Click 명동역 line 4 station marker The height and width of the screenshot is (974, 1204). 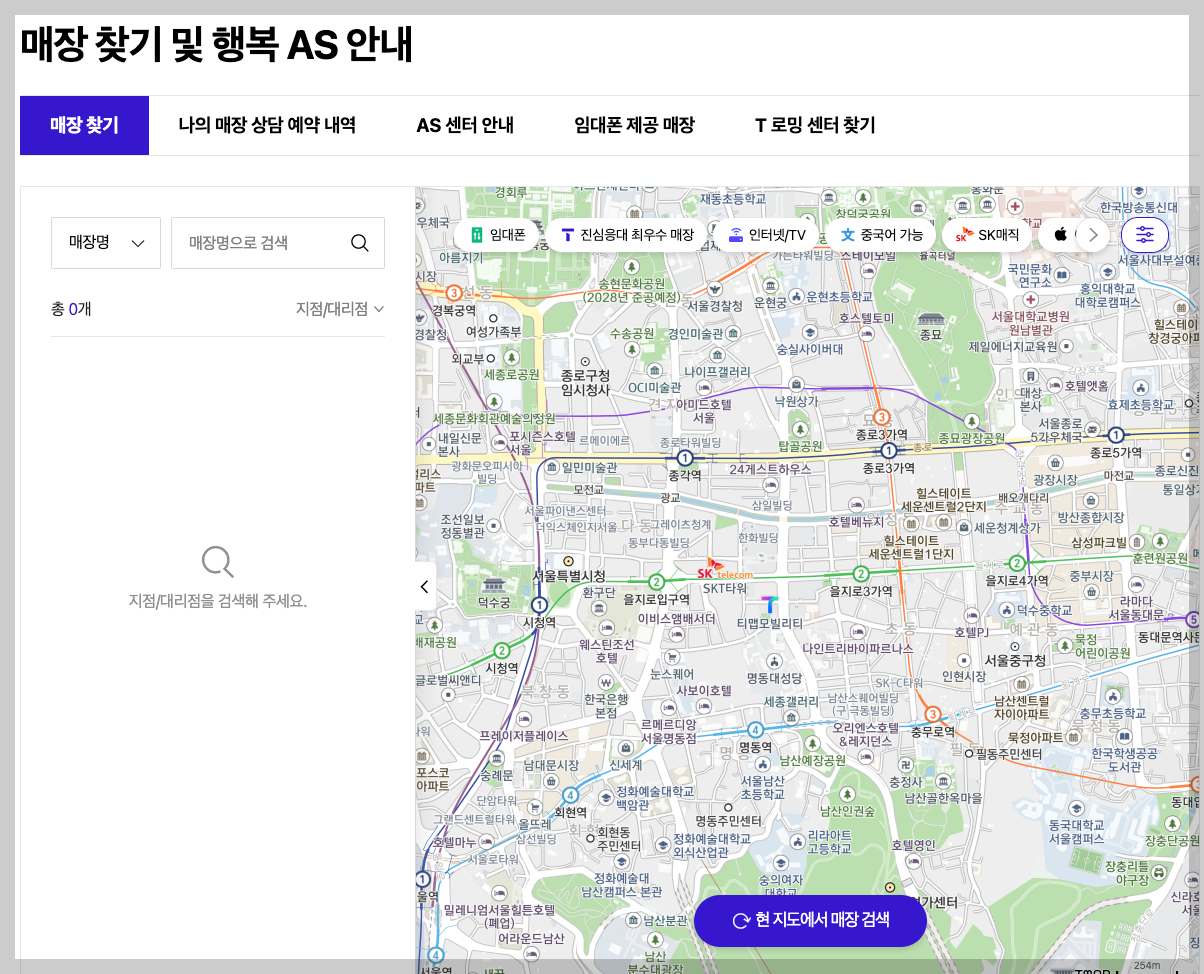(x=756, y=730)
